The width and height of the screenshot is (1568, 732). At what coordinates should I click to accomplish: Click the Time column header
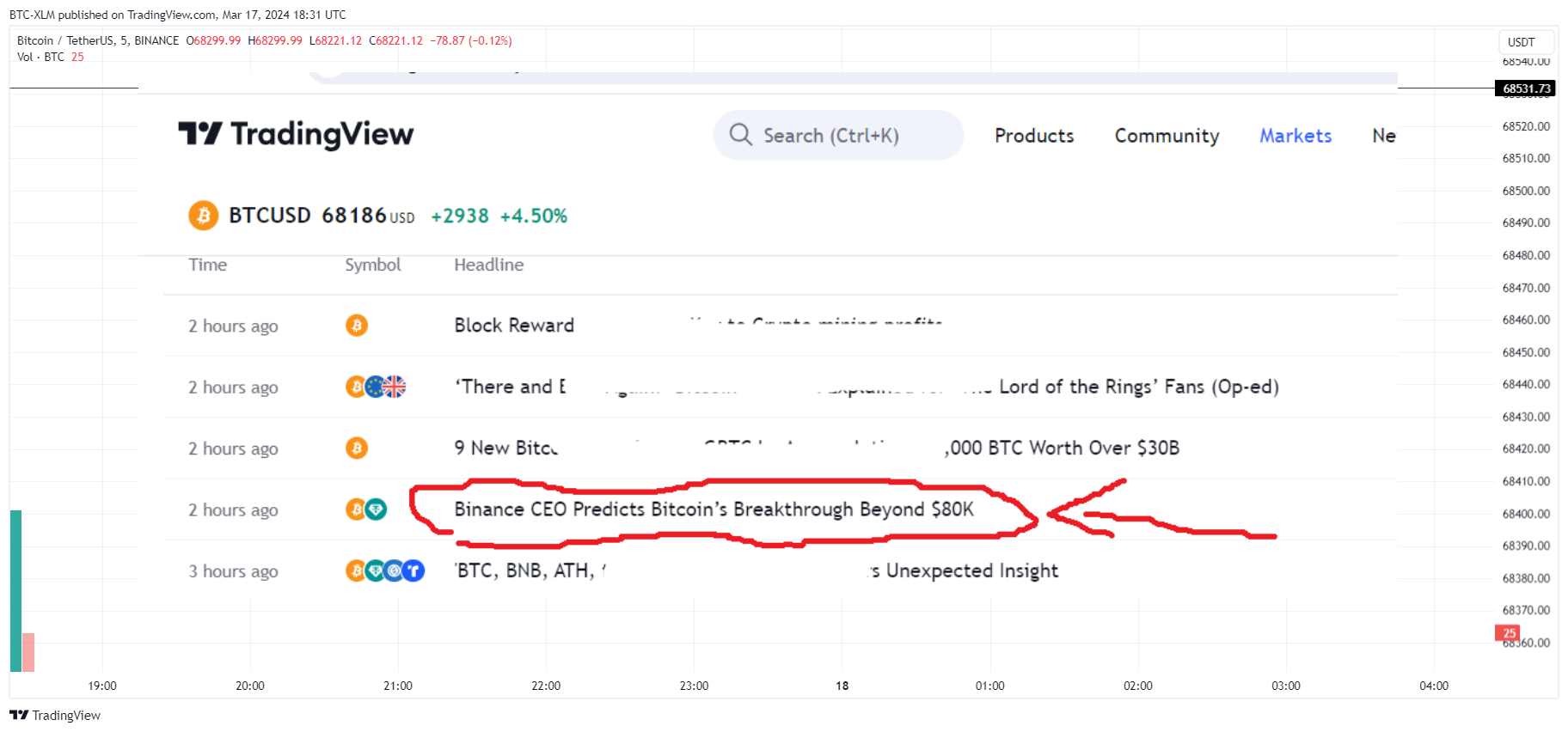pos(208,265)
